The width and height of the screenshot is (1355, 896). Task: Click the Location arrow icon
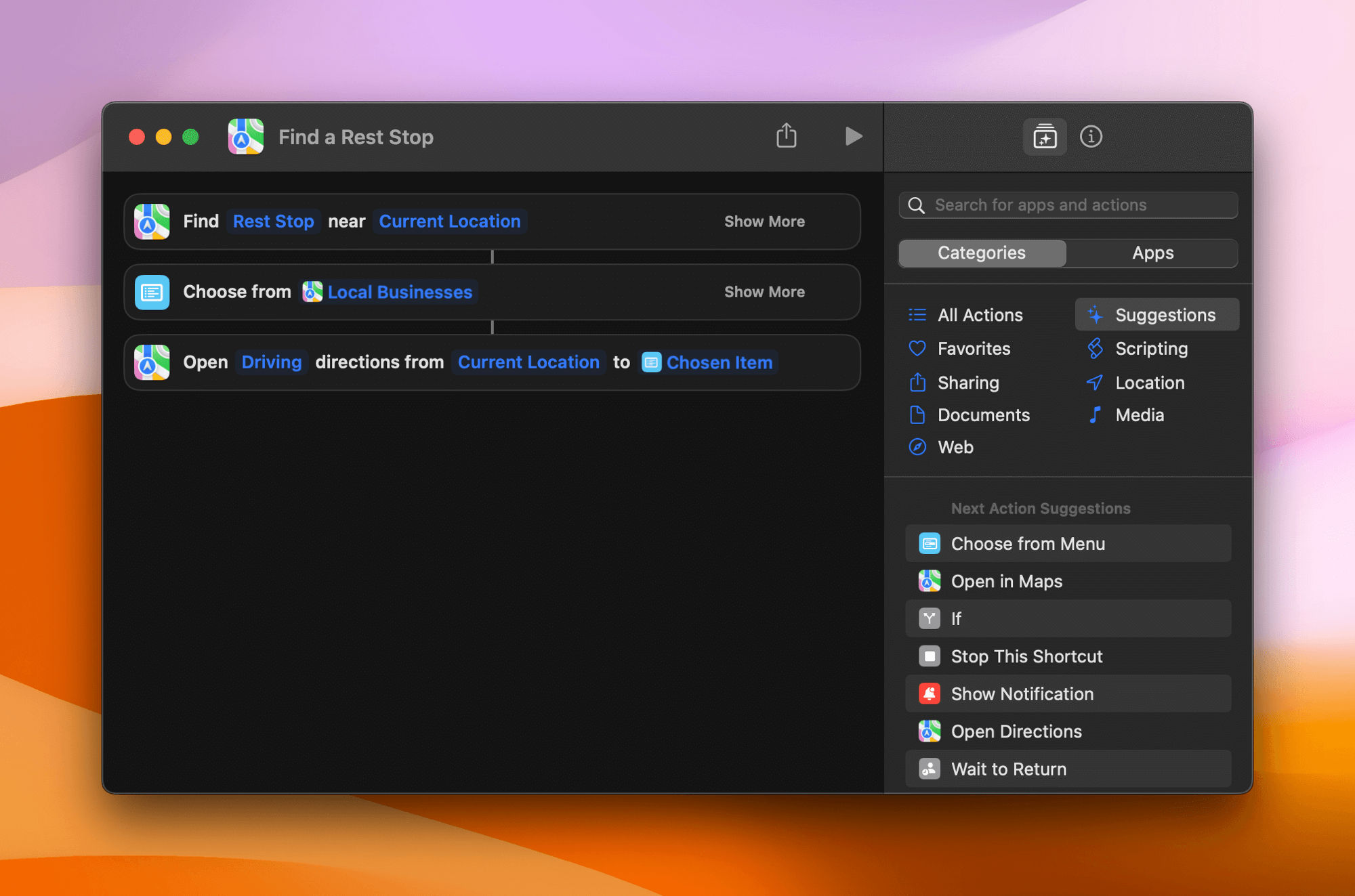pos(1095,383)
